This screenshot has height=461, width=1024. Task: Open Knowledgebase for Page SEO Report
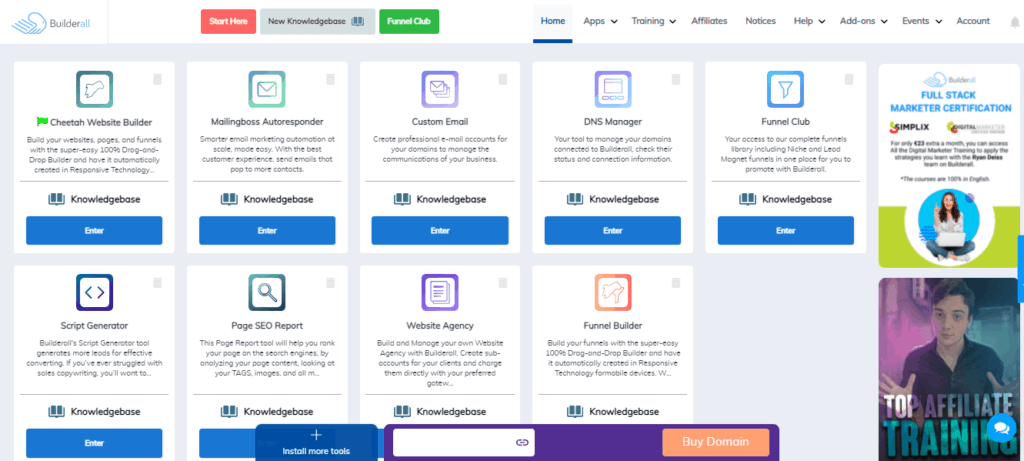coord(267,412)
